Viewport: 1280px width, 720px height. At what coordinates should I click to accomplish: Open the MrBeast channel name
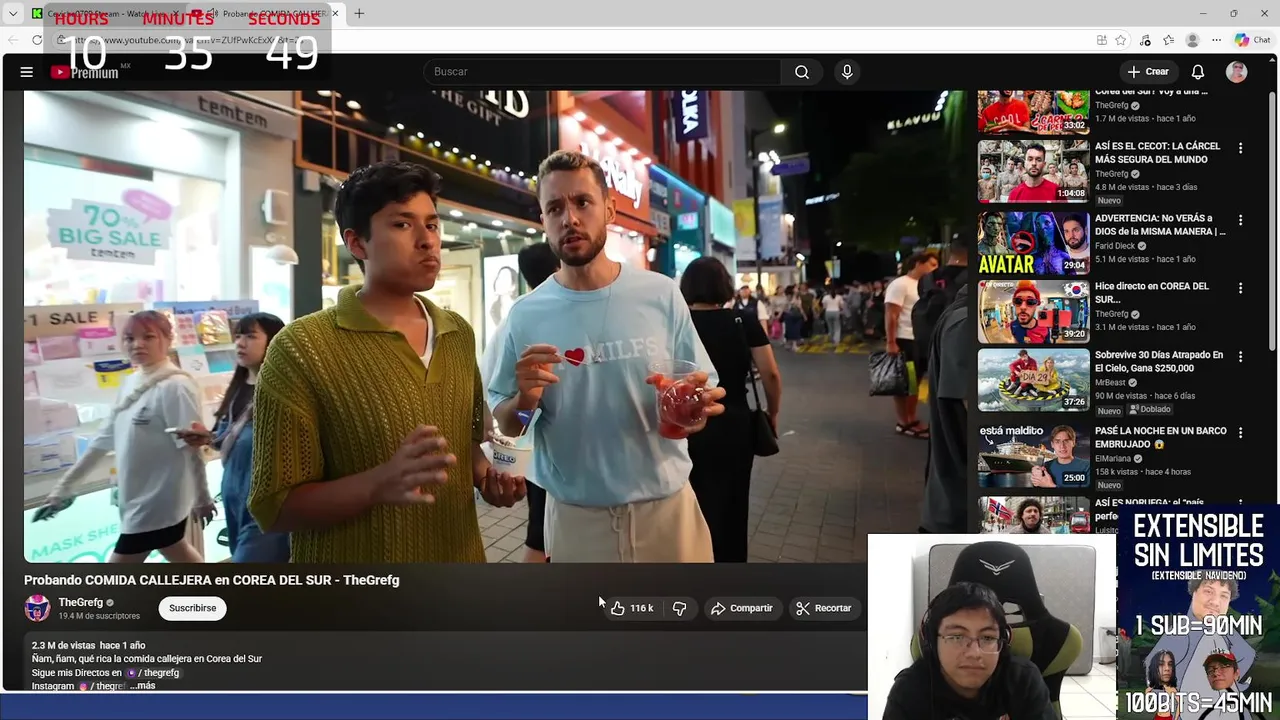click(x=1110, y=383)
